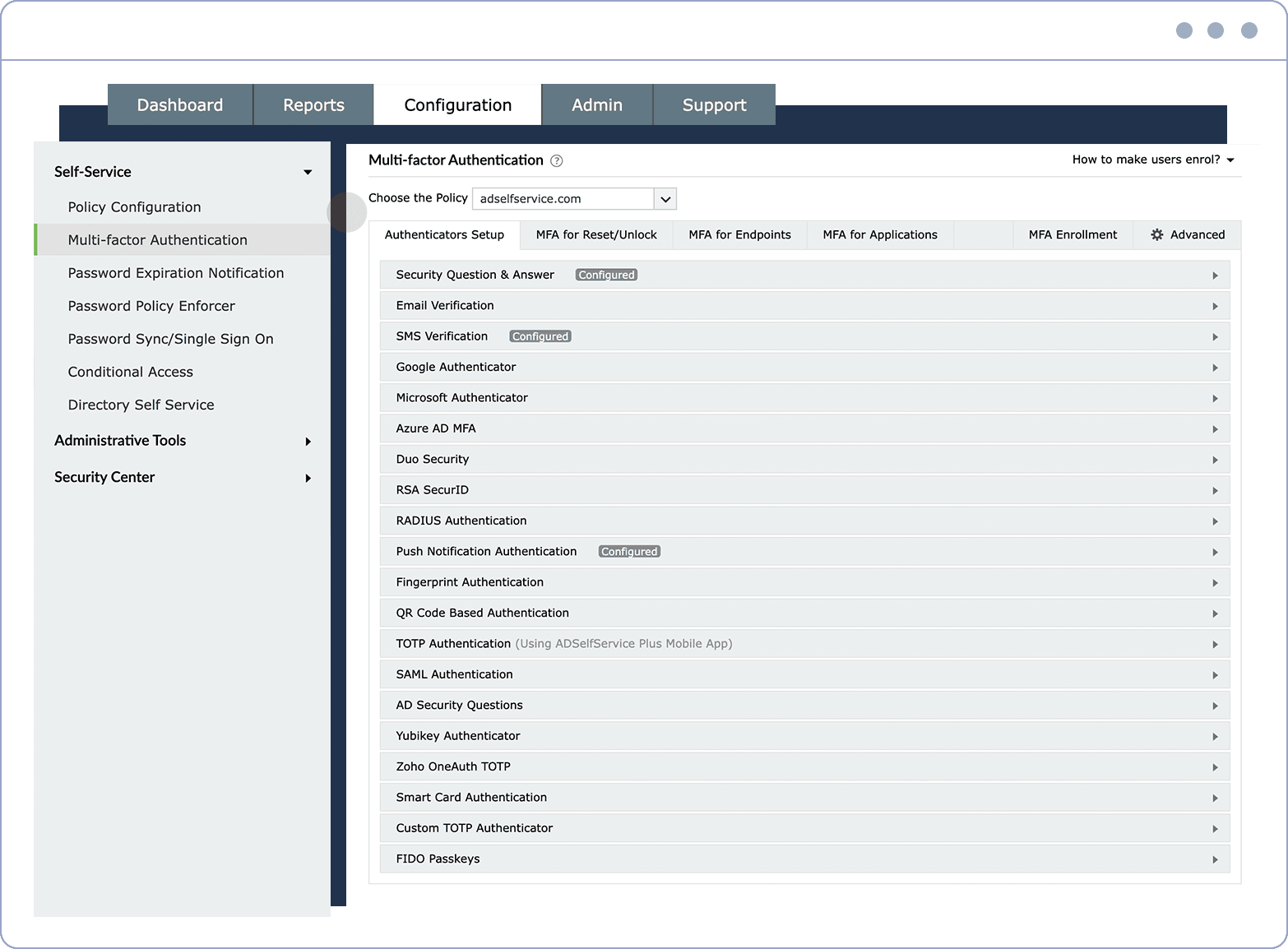Click the 'Security Question & Answer' label

coord(475,275)
